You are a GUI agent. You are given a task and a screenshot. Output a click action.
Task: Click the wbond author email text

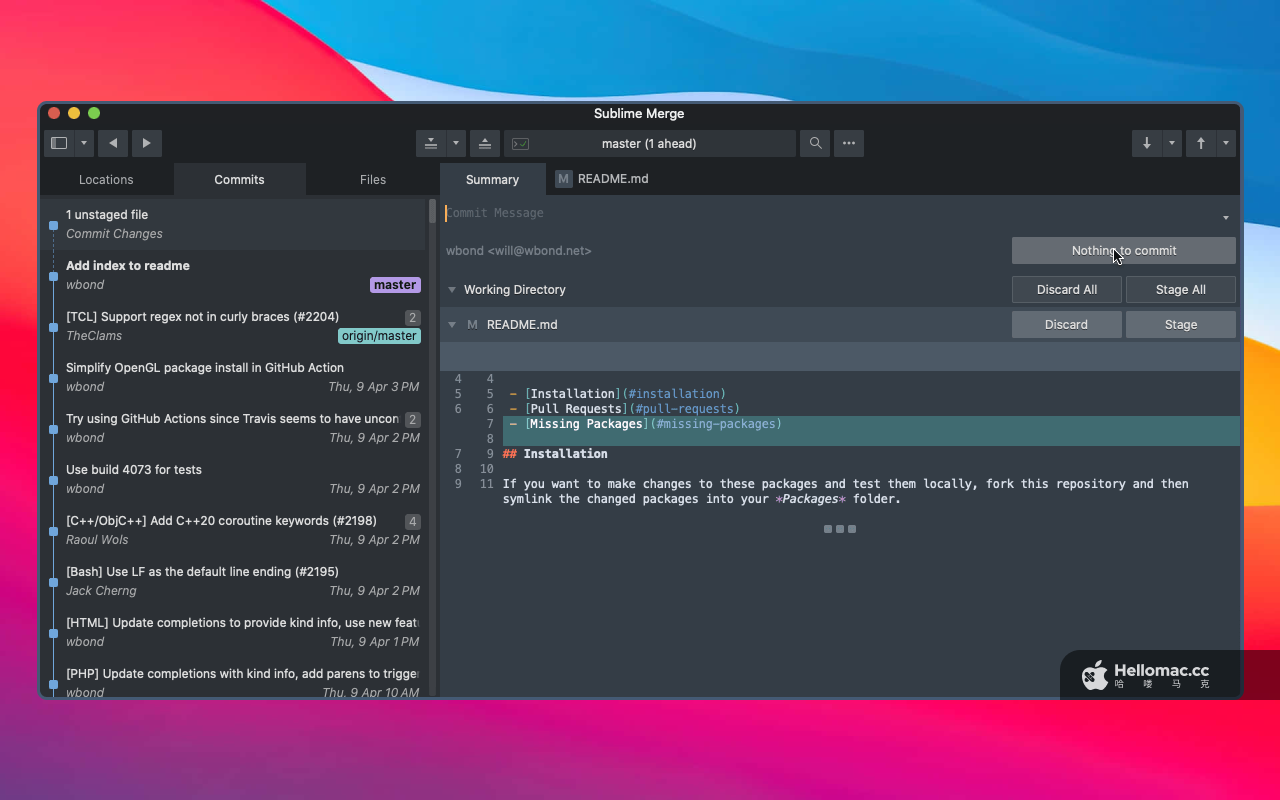point(518,251)
